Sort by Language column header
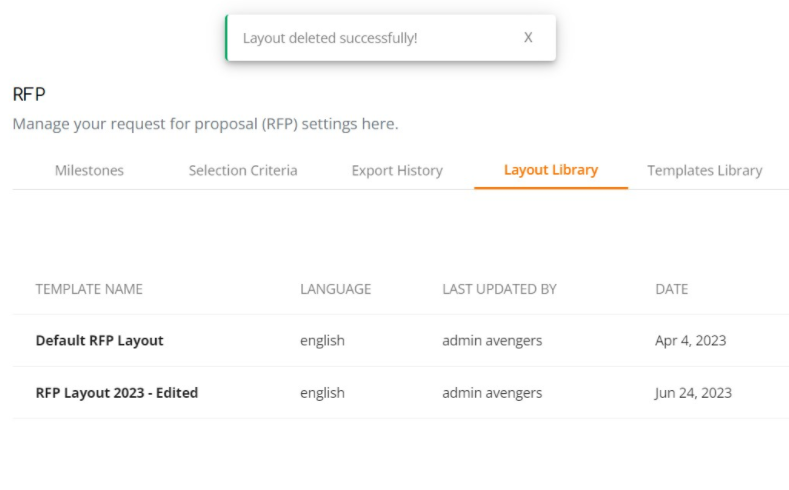 [x=336, y=289]
